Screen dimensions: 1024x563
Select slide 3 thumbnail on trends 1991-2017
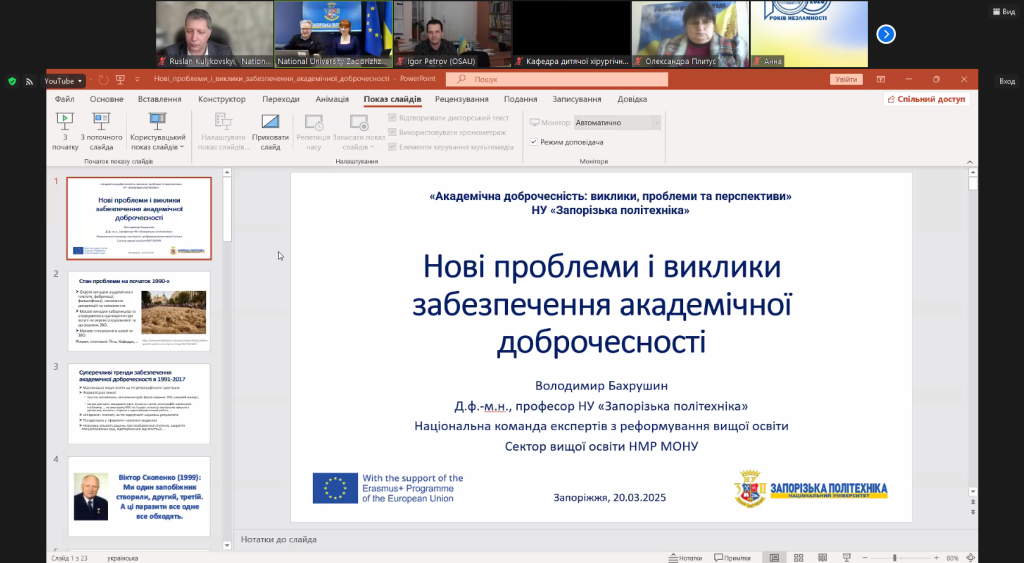pos(139,404)
